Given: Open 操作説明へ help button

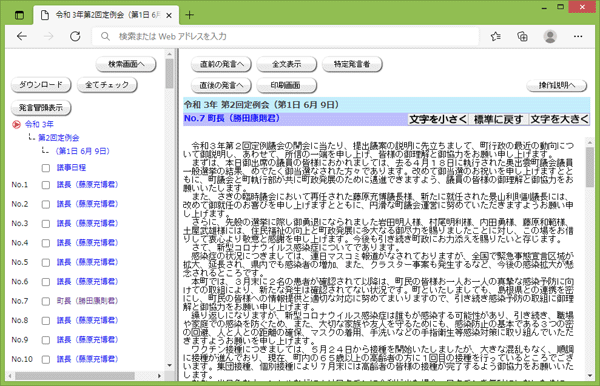Looking at the screenshot, I should [x=557, y=85].
